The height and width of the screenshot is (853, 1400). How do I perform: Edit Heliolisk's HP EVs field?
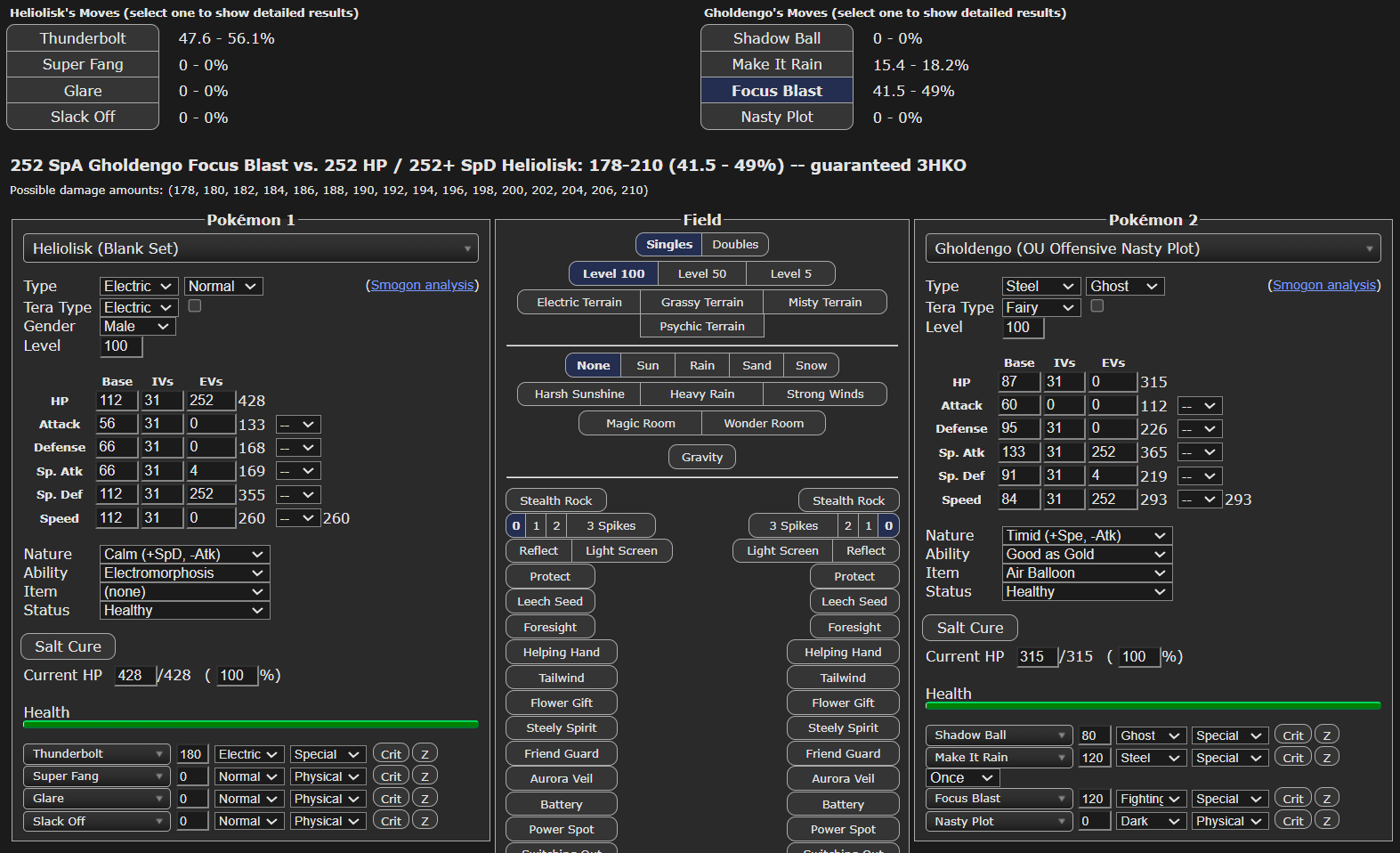(210, 401)
